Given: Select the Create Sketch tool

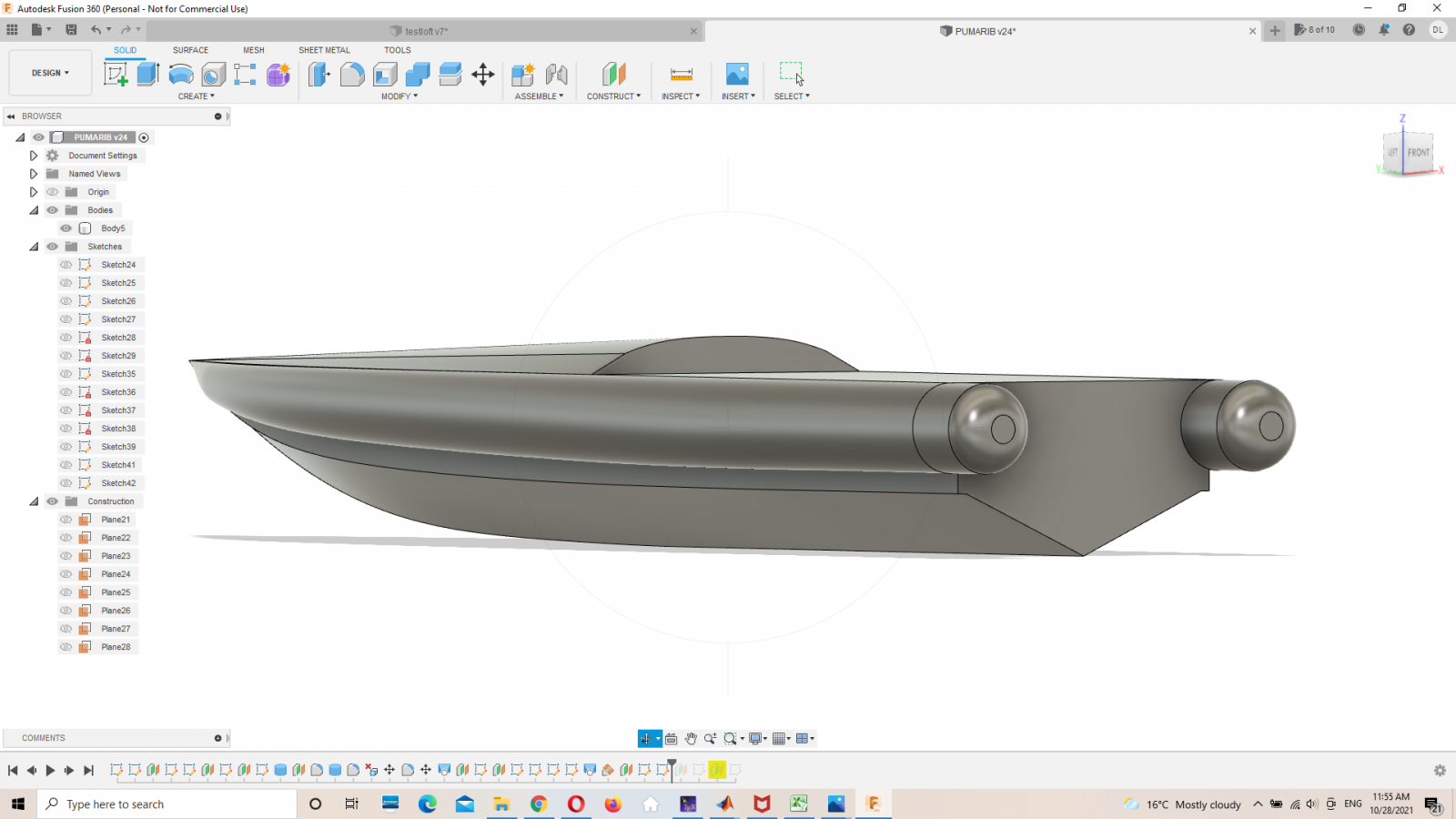Looking at the screenshot, I should coord(116,74).
